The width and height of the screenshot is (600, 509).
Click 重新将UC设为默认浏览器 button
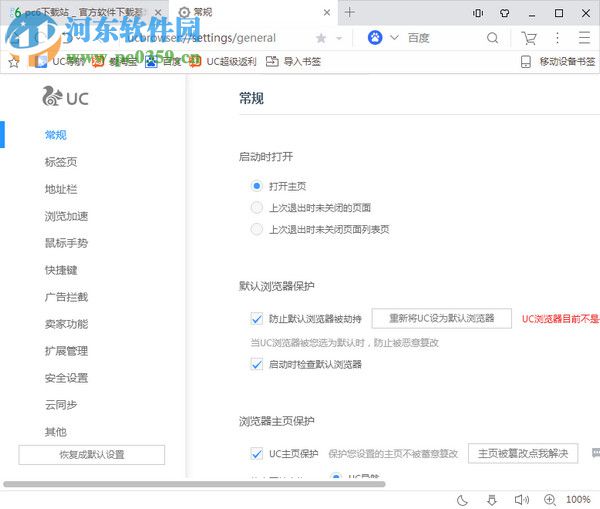(442, 318)
